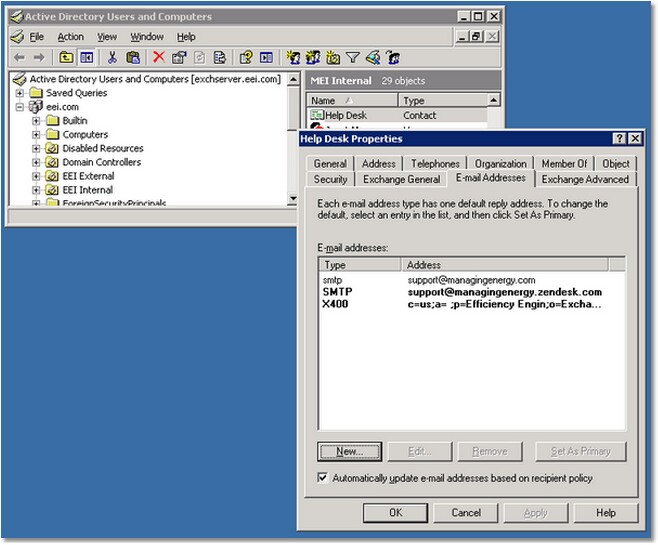Click the Export List toolbar icon
The height and width of the screenshot is (545, 658).
click(219, 57)
